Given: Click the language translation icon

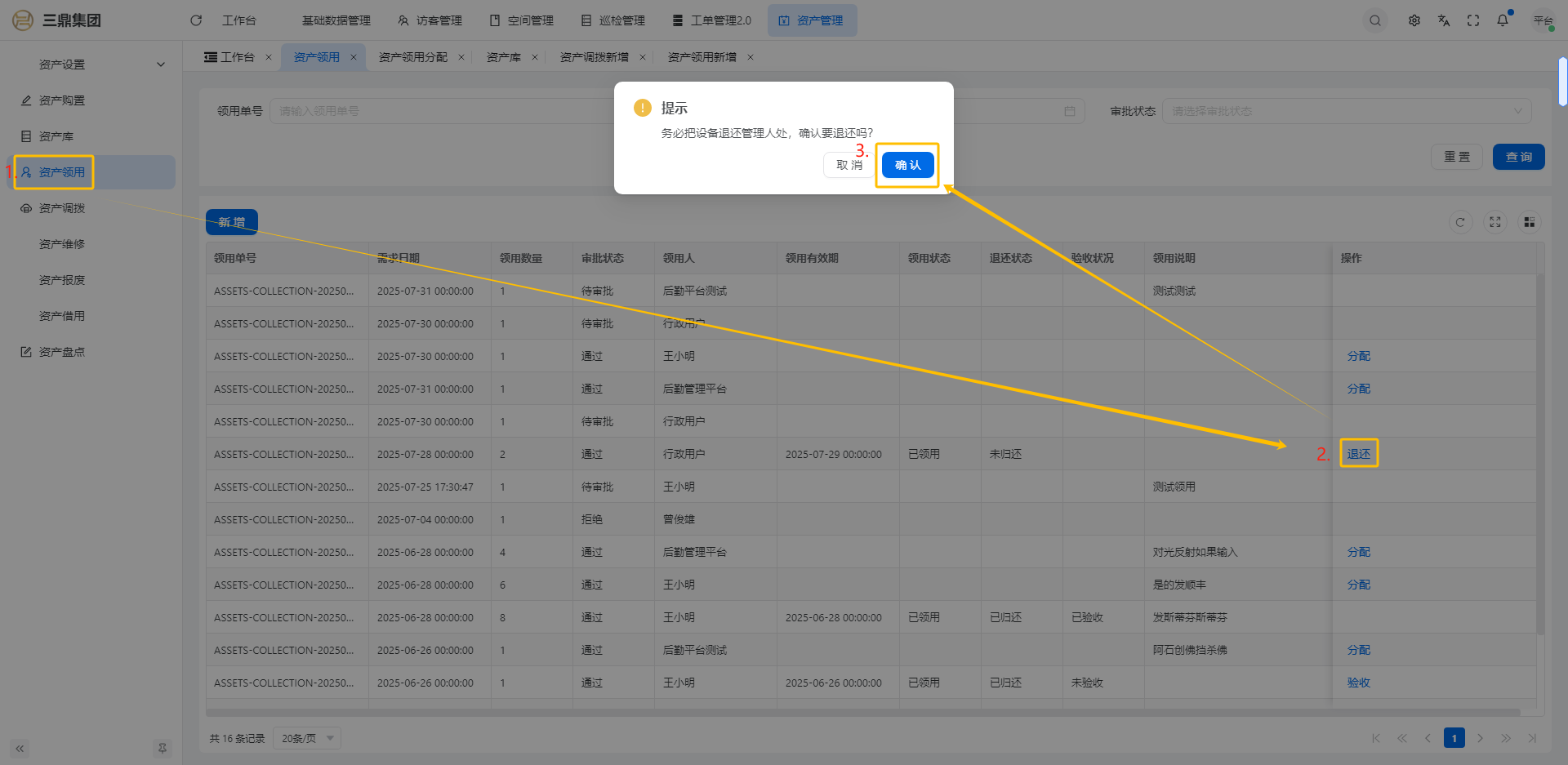Looking at the screenshot, I should pos(1444,20).
